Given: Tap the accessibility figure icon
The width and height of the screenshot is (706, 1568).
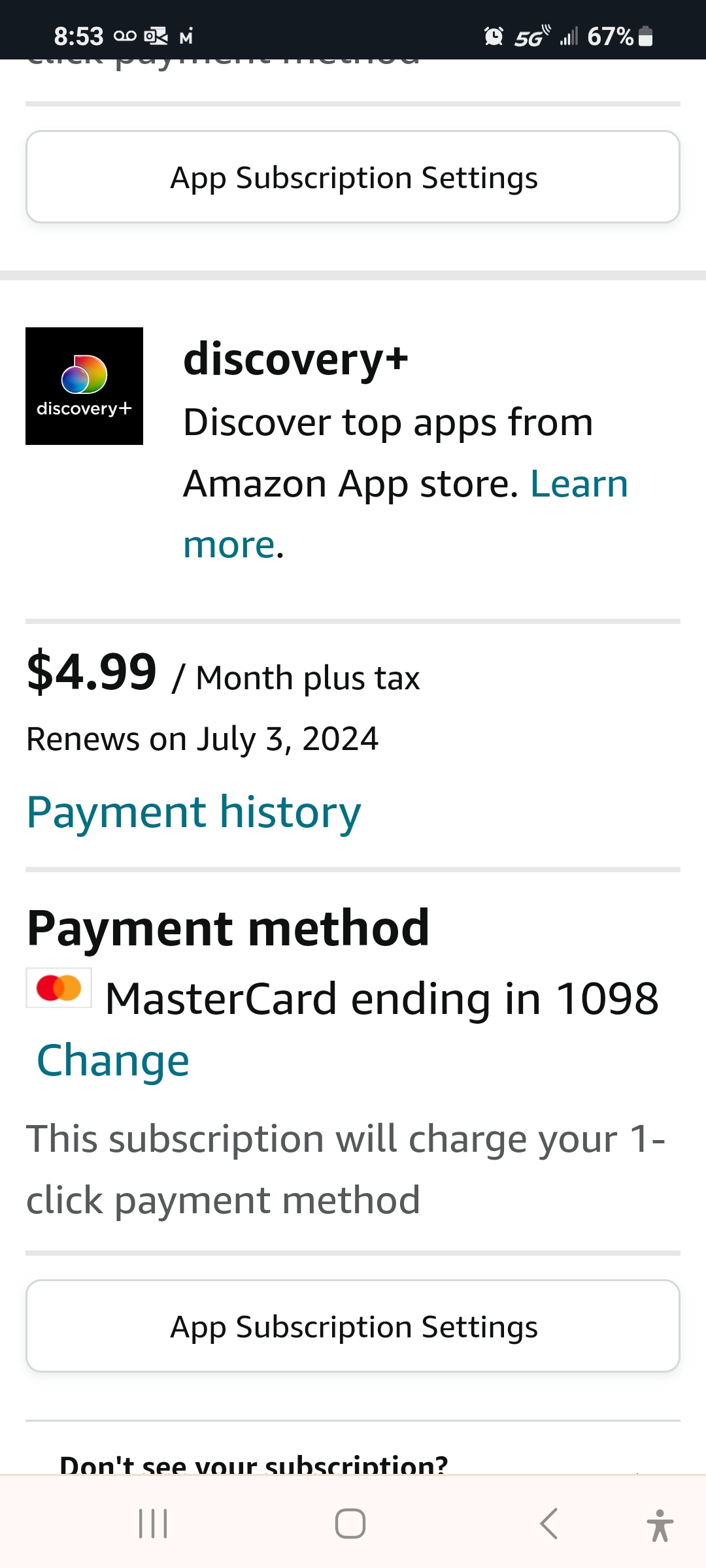Looking at the screenshot, I should click(660, 1525).
